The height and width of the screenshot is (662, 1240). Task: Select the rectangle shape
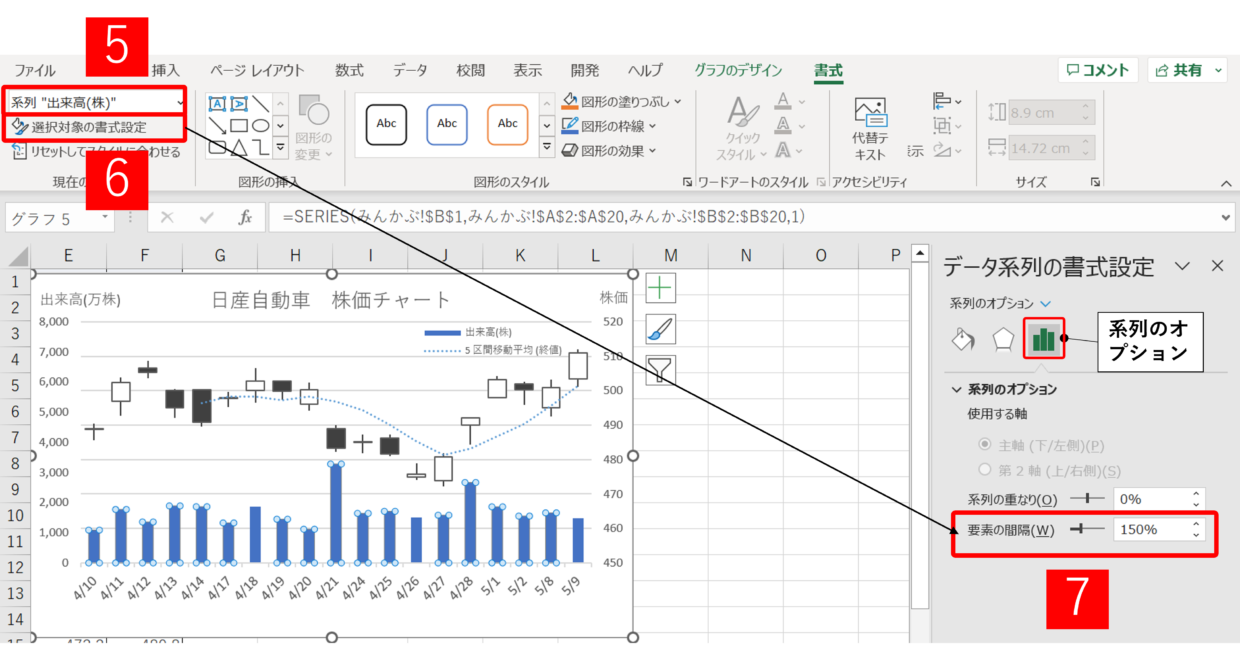click(x=239, y=126)
